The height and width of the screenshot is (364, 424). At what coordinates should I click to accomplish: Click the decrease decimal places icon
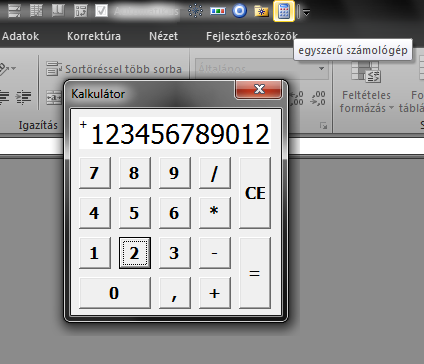click(x=318, y=99)
